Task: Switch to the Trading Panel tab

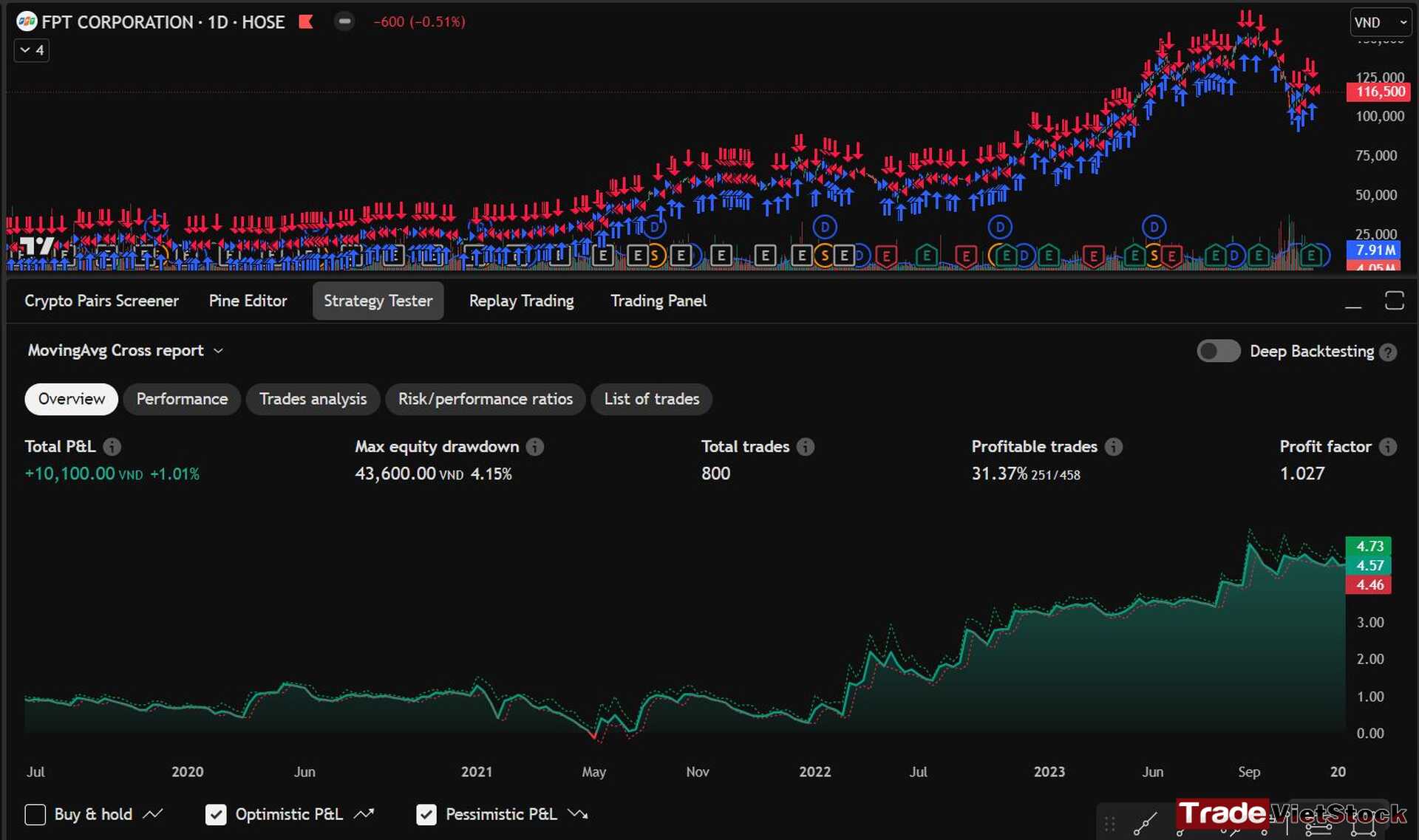Action: coord(658,301)
